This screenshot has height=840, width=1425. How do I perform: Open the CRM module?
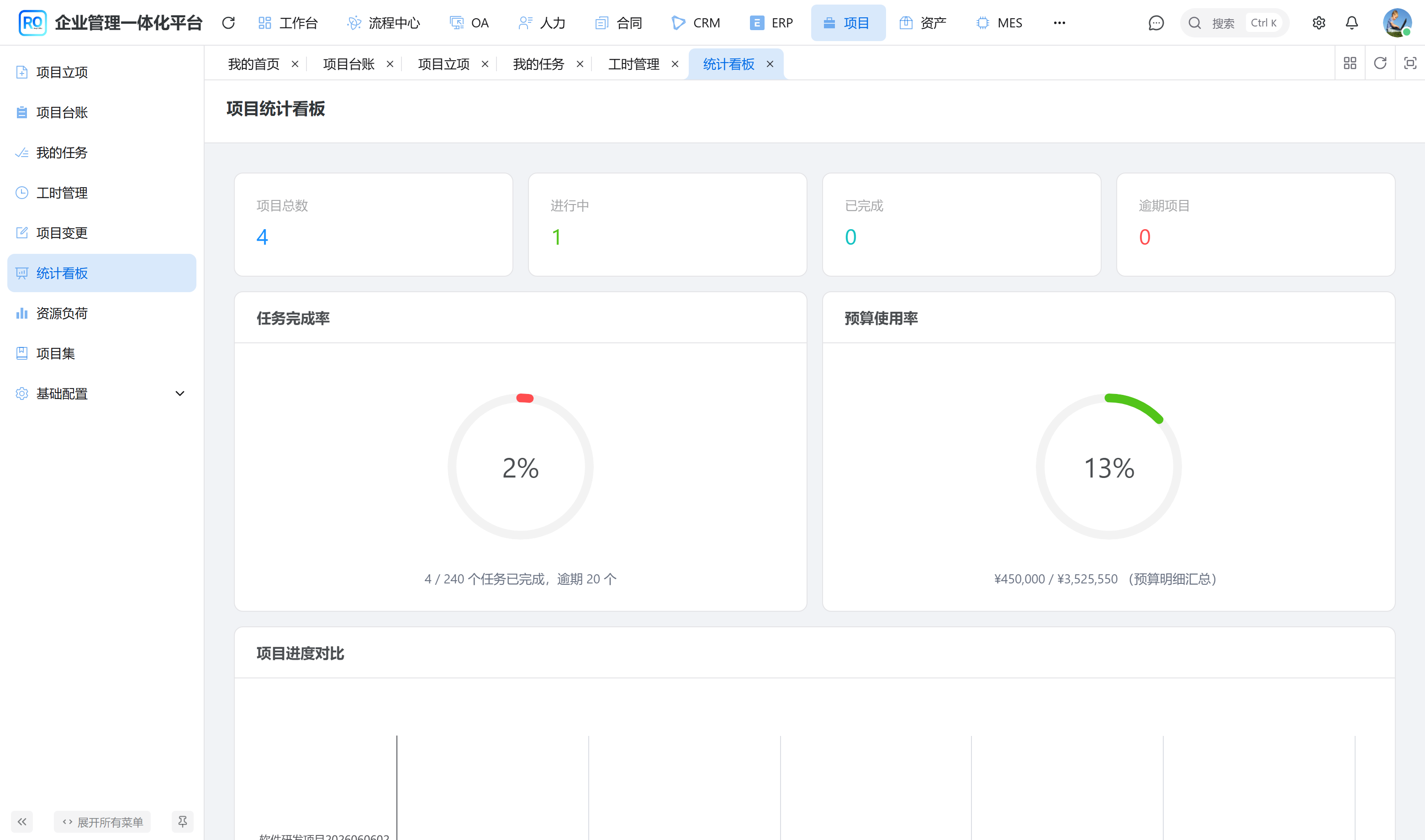[695, 23]
